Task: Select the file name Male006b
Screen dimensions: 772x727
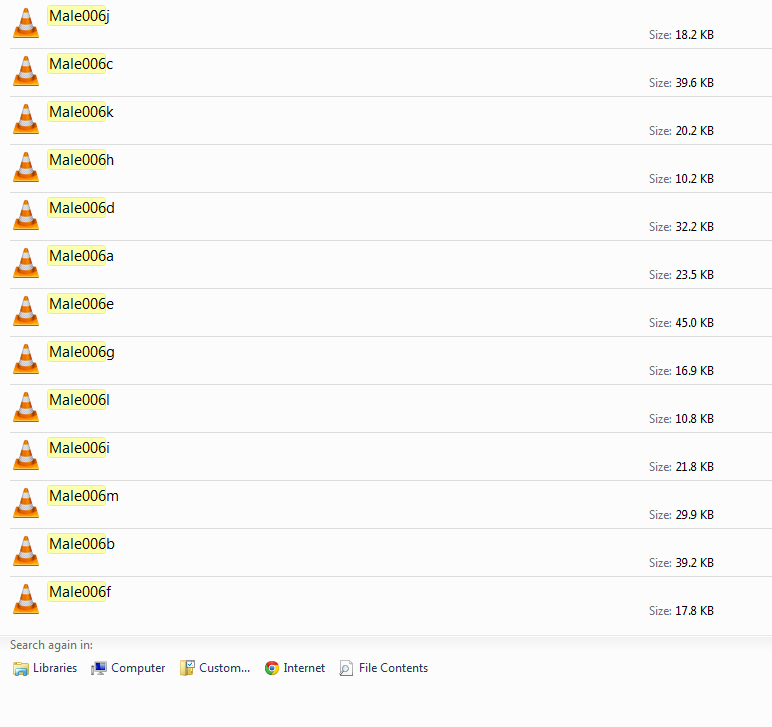Action: point(82,544)
